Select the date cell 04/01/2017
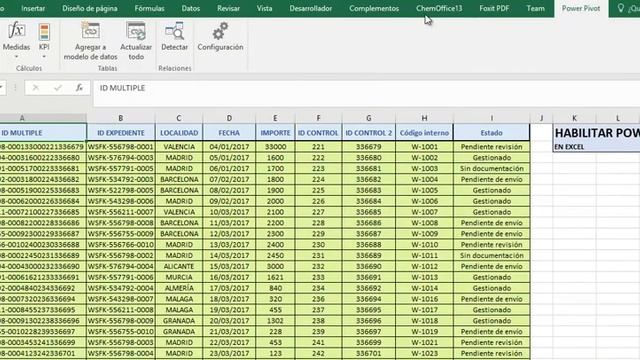 [x=229, y=147]
